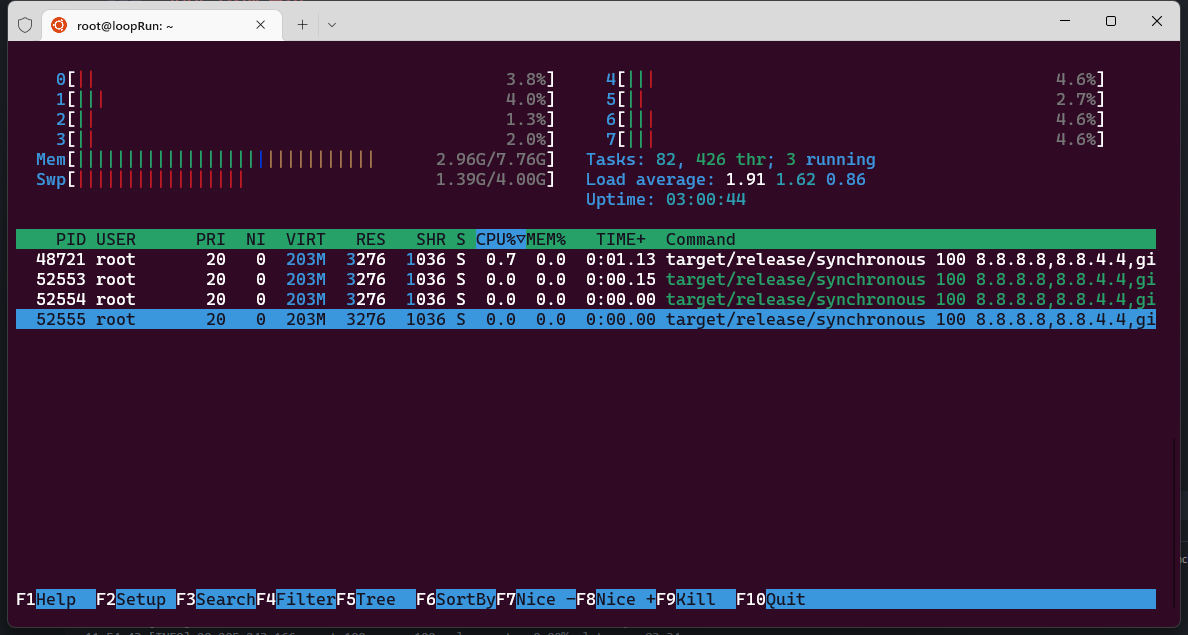Click the S state column header
This screenshot has height=635, width=1188.
[461, 239]
